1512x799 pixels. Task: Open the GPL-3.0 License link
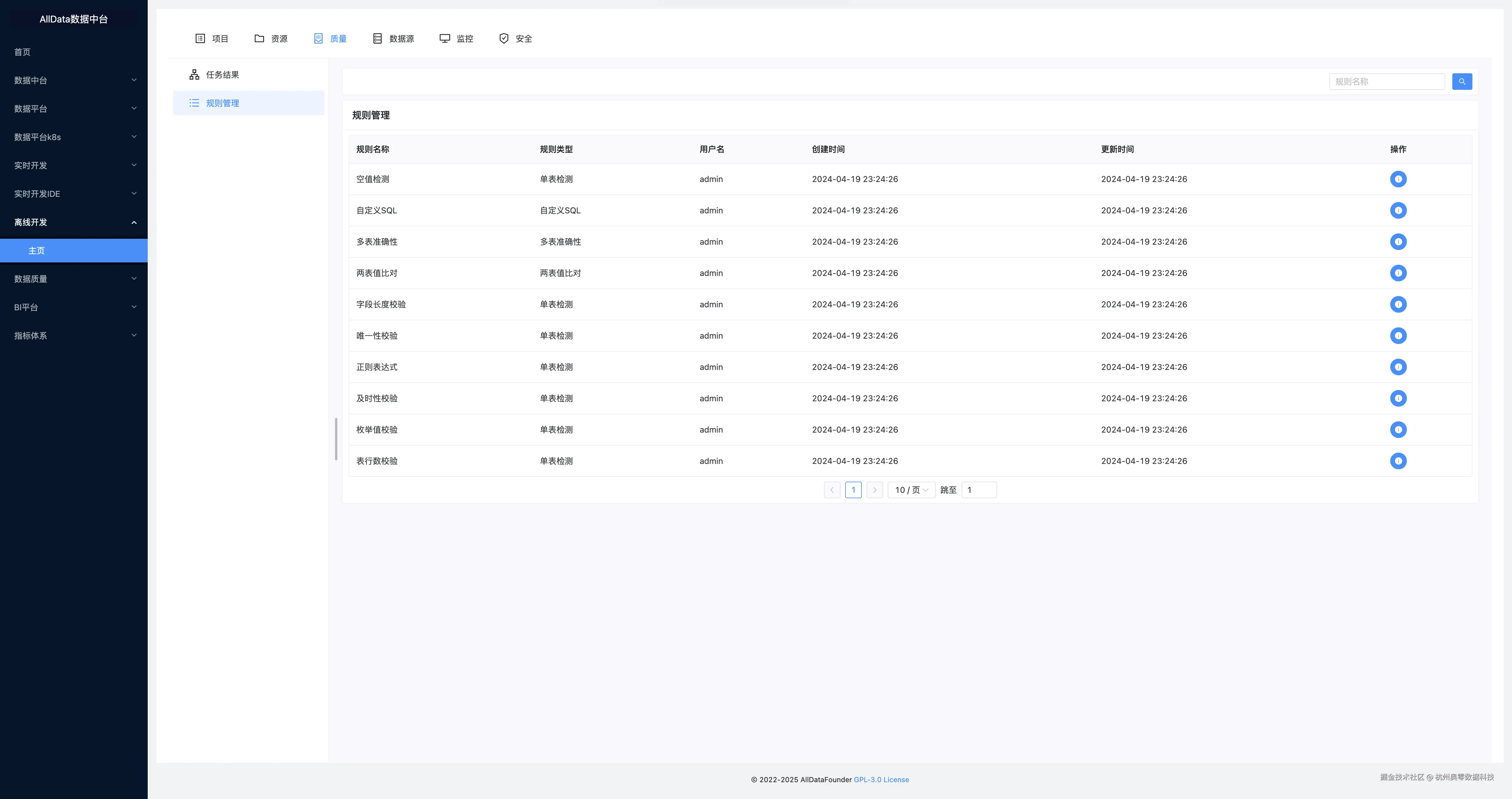click(x=881, y=779)
